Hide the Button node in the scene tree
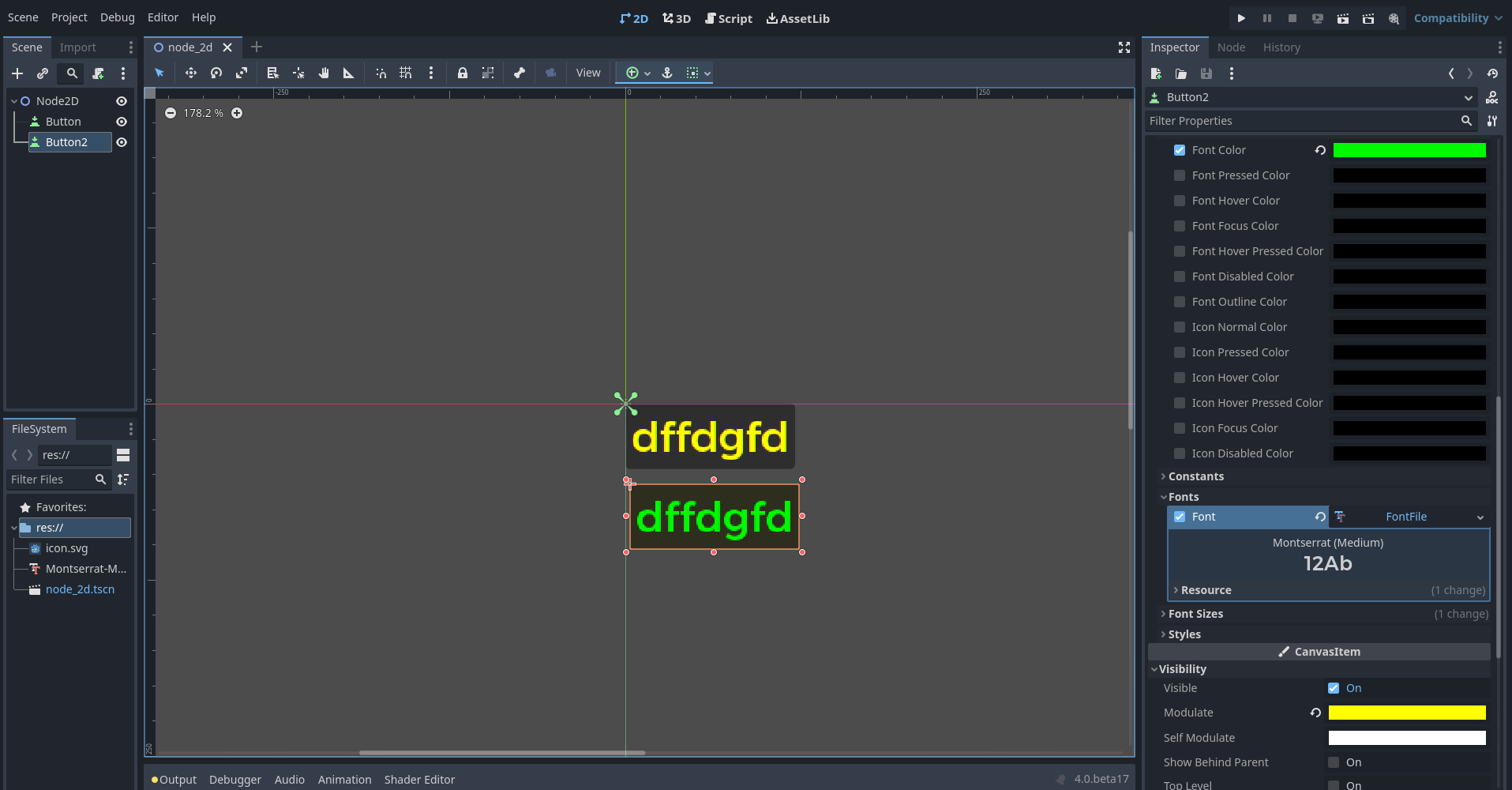Viewport: 1512px width, 790px height. pyautogui.click(x=122, y=121)
